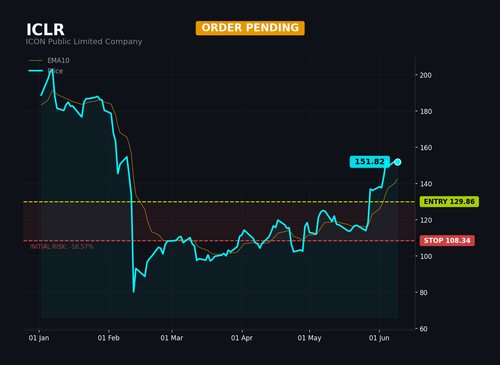This screenshot has width=500, height=365.
Task: Click the 160 price axis label
Action: click(x=426, y=148)
